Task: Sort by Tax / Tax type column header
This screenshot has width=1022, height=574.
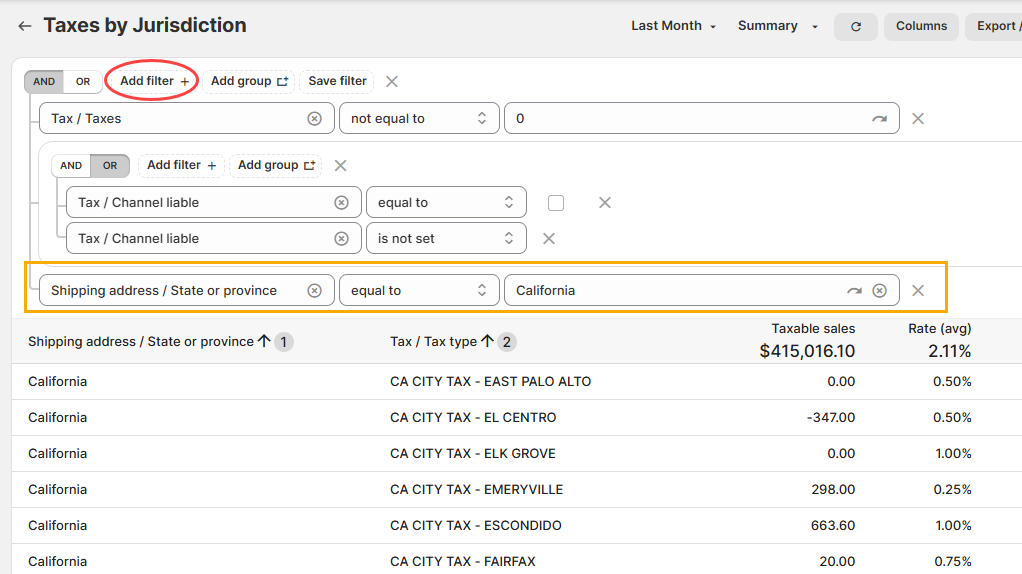Action: coord(433,341)
